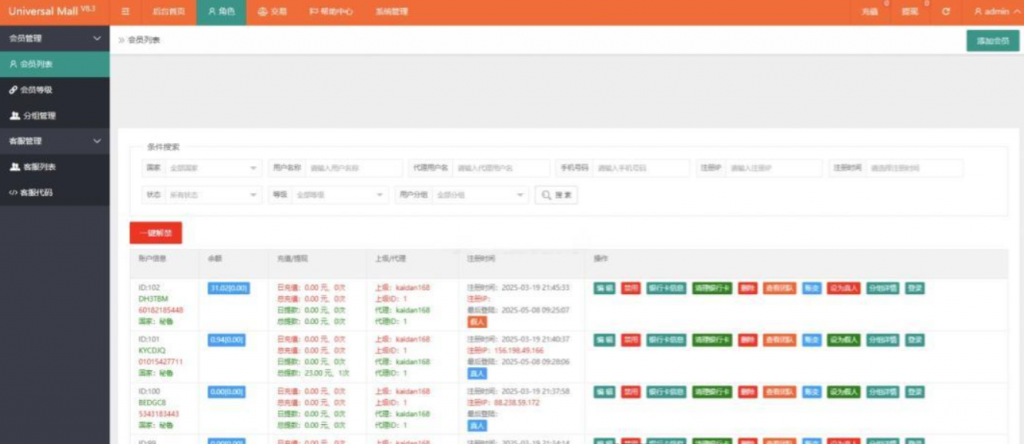Open 充值 notifications in top bar
The height and width of the screenshot is (444, 1024).
[x=870, y=12]
